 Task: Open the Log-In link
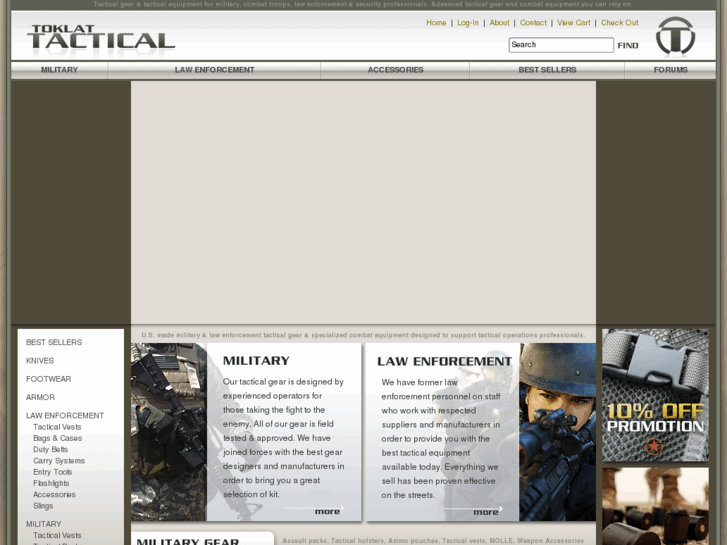(467, 23)
